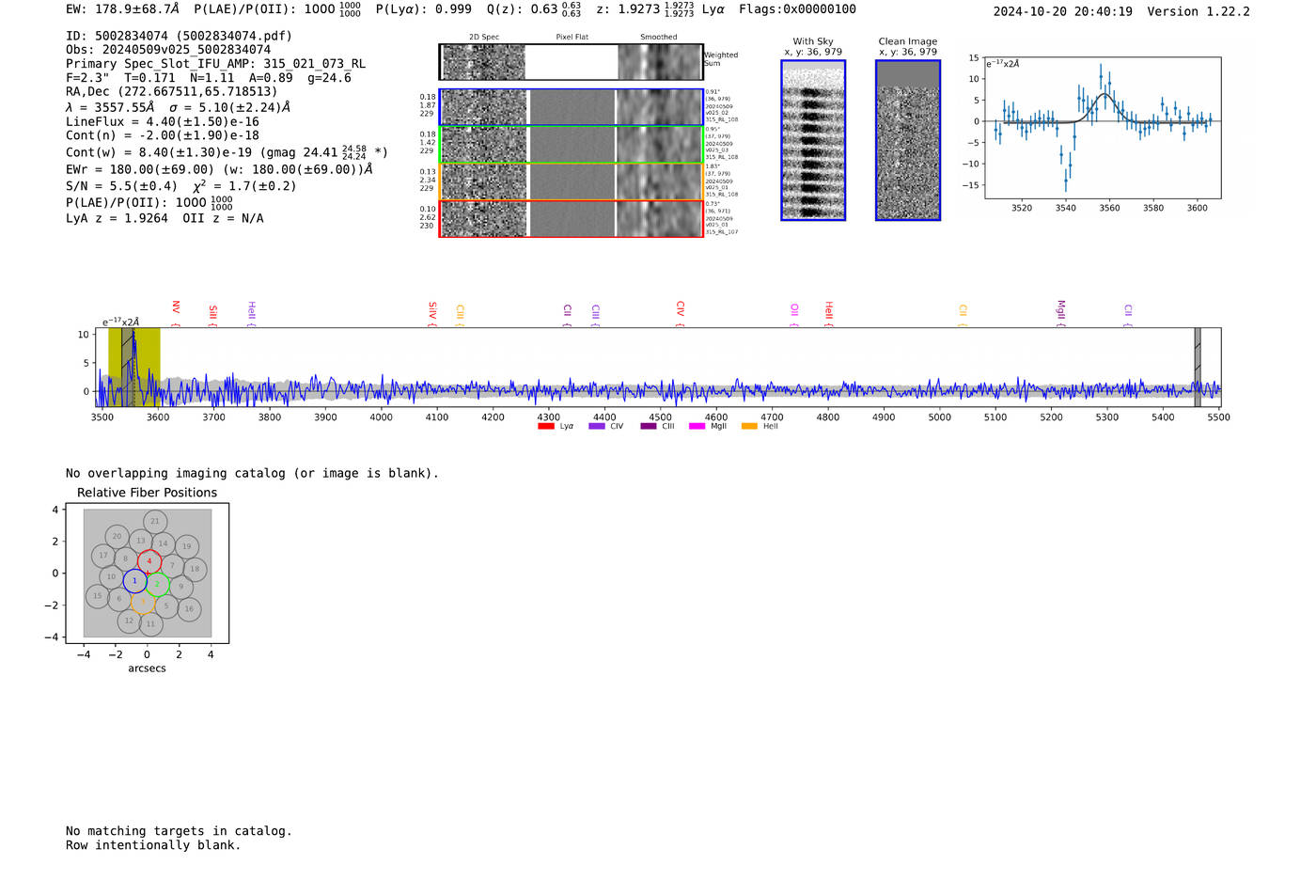Select the 'Primary Spec_Slot_IFU_AMP: 315_021_073_RL' line

click(x=215, y=64)
